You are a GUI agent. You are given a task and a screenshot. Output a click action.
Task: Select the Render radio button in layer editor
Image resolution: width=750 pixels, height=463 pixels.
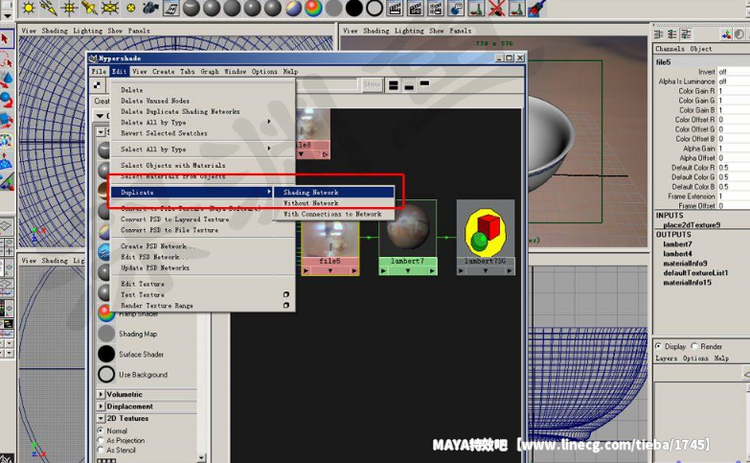click(x=695, y=346)
